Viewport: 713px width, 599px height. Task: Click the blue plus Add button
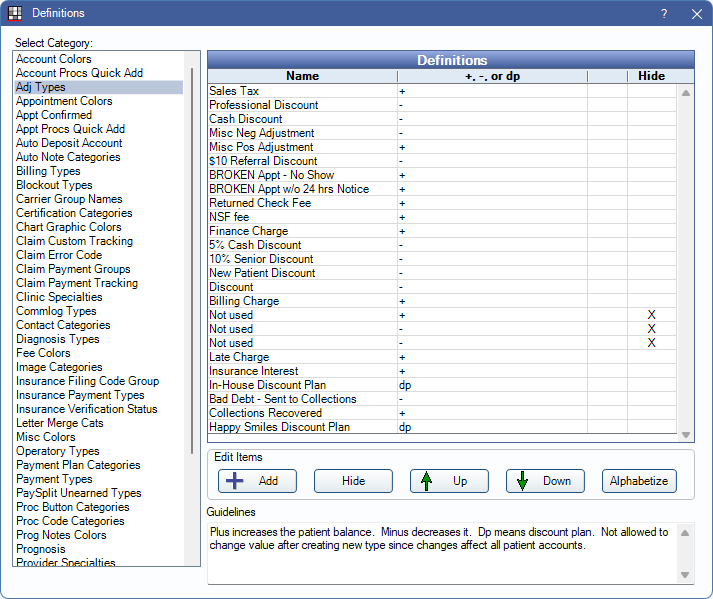(x=256, y=481)
